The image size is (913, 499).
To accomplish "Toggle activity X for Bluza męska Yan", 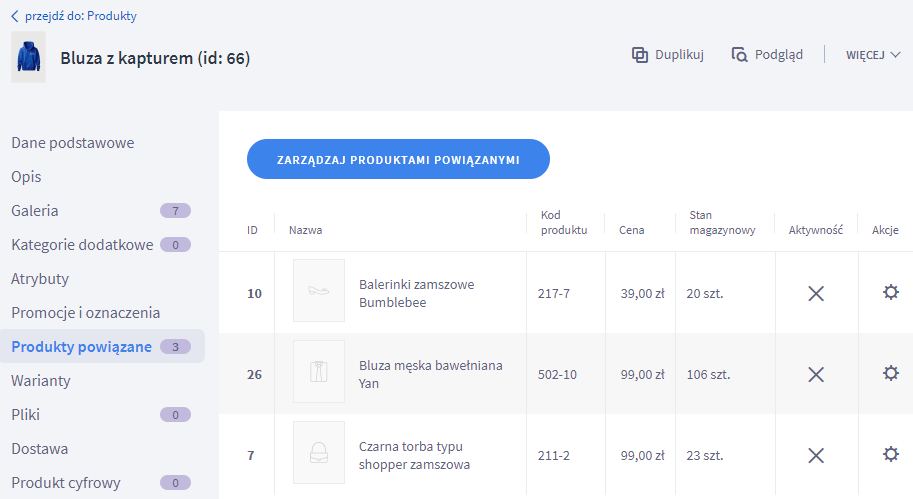I will 816,374.
